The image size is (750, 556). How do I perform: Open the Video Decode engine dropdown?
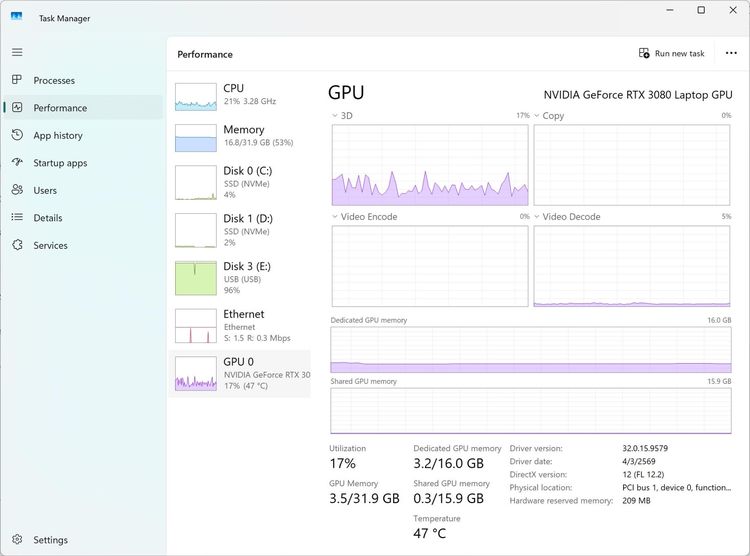[537, 216]
